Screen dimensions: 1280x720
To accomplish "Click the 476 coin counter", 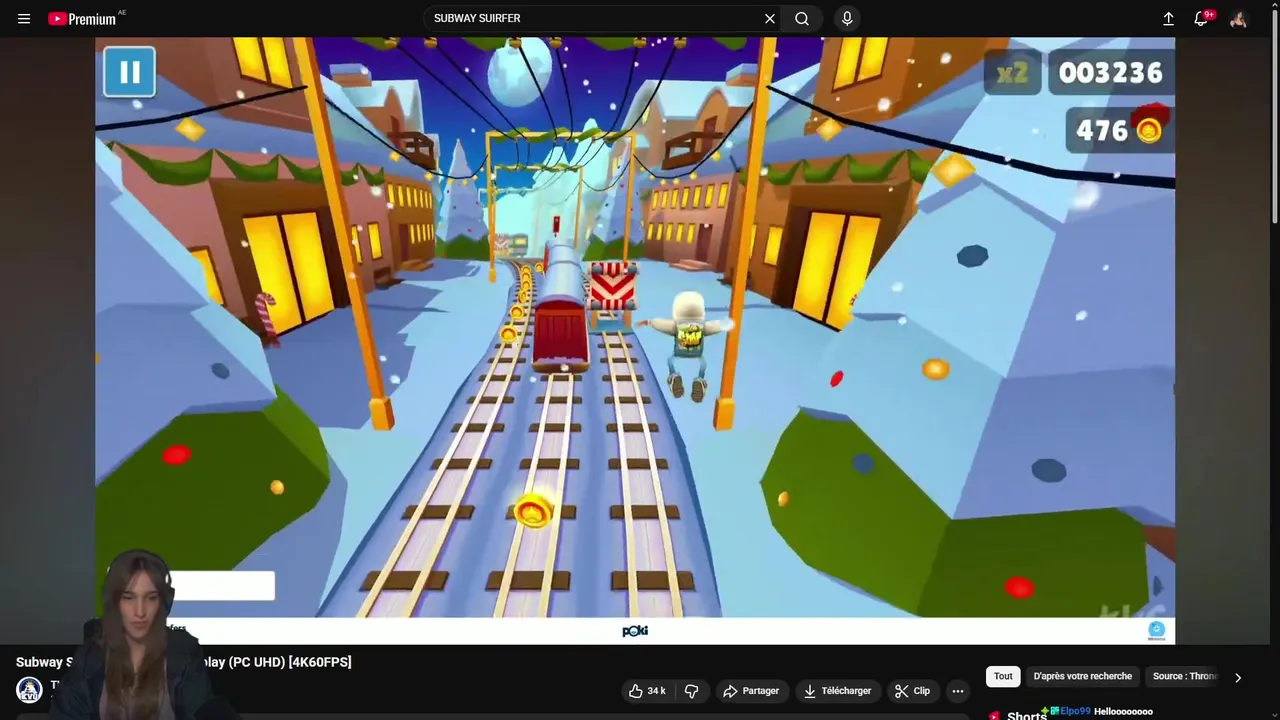I will coord(1119,131).
